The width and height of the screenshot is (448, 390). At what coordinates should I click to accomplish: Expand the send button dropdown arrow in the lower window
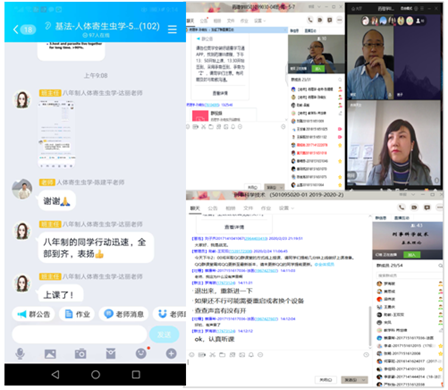(x=364, y=380)
